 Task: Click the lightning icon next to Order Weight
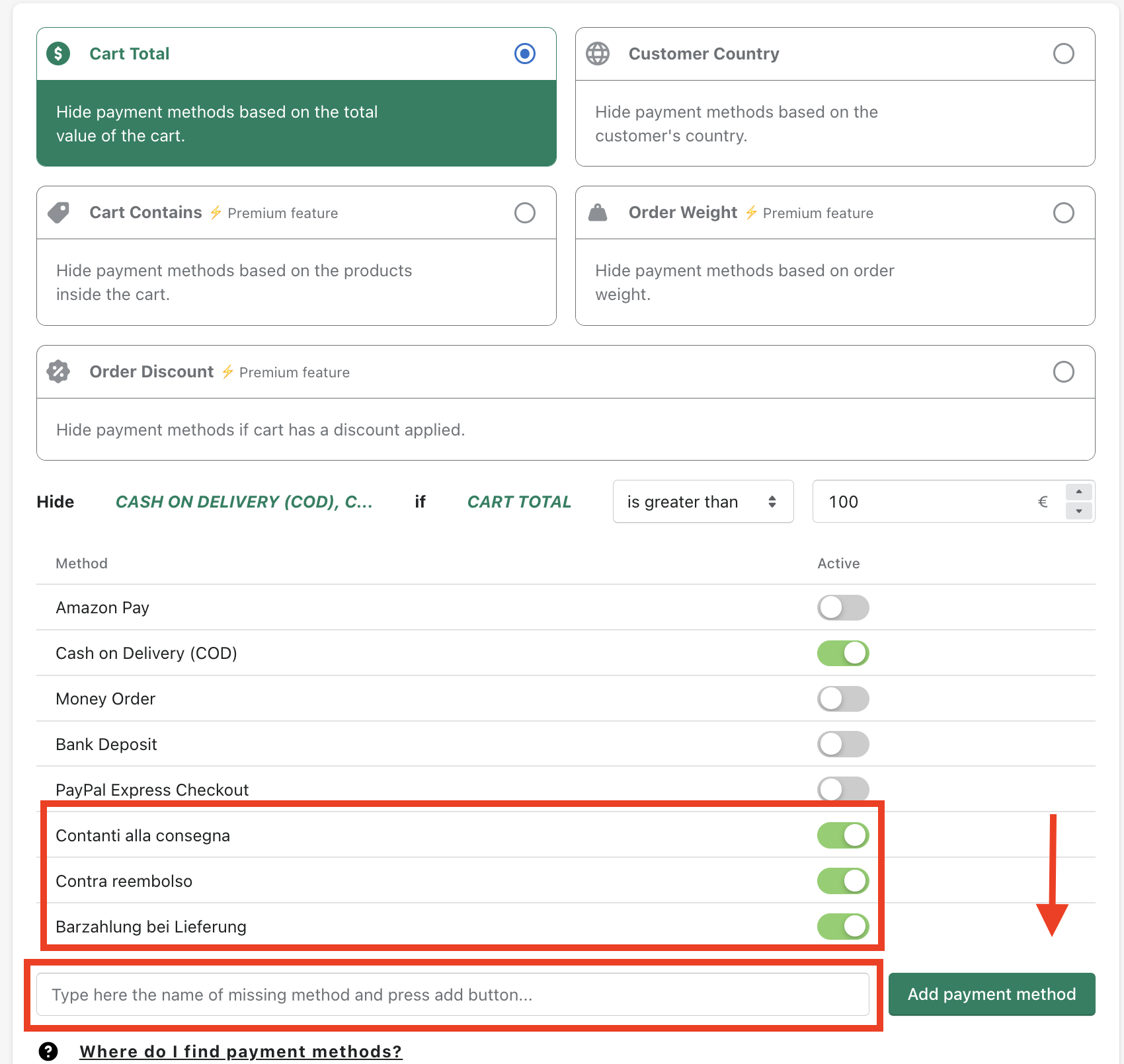coord(751,212)
